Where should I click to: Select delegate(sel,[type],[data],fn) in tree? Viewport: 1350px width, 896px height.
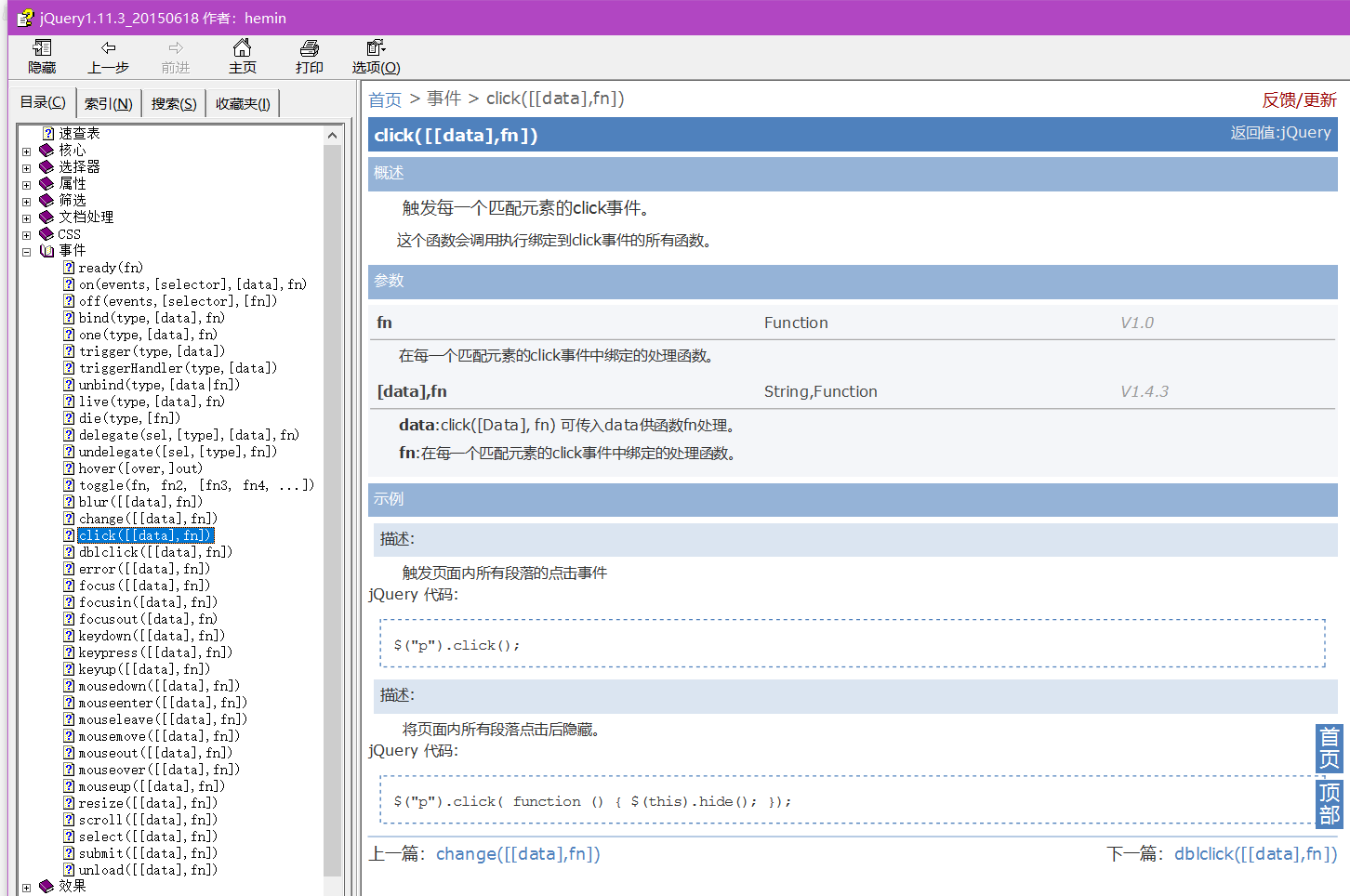(x=189, y=435)
